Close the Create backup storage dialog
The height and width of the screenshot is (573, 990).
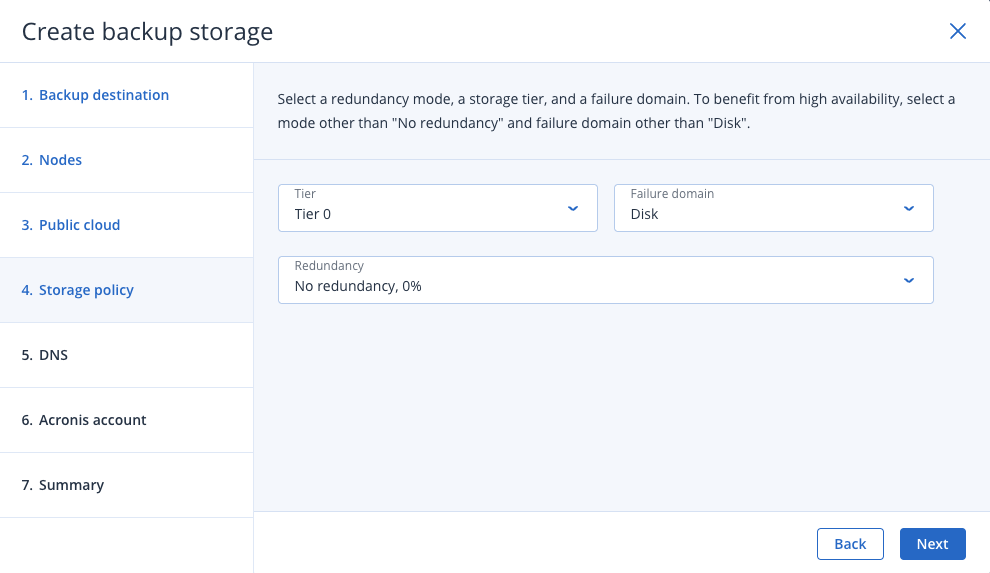pos(958,31)
